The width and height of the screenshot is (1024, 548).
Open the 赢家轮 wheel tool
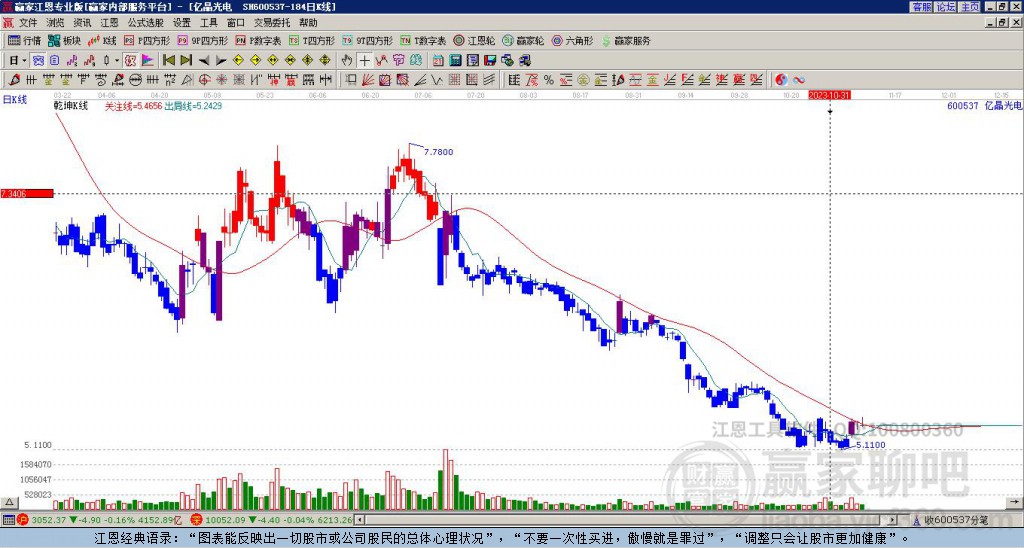[523, 40]
